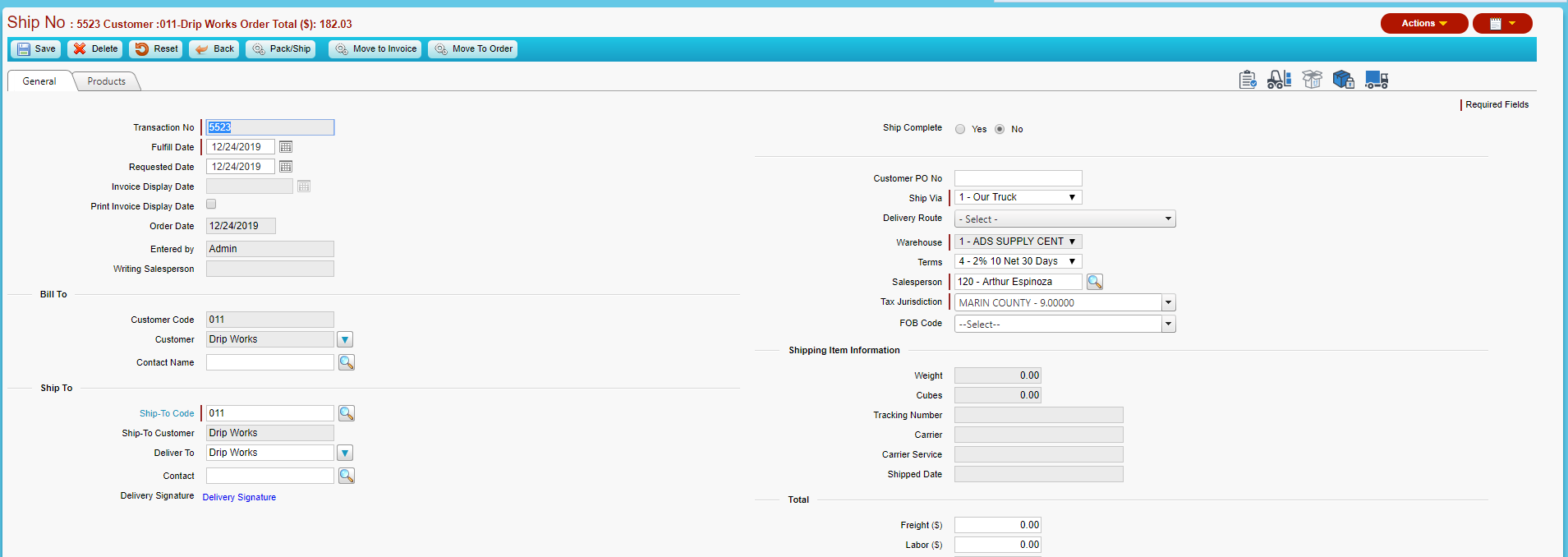Open the Requested Date calendar picker
Screen dimensions: 1568x557
click(286, 167)
